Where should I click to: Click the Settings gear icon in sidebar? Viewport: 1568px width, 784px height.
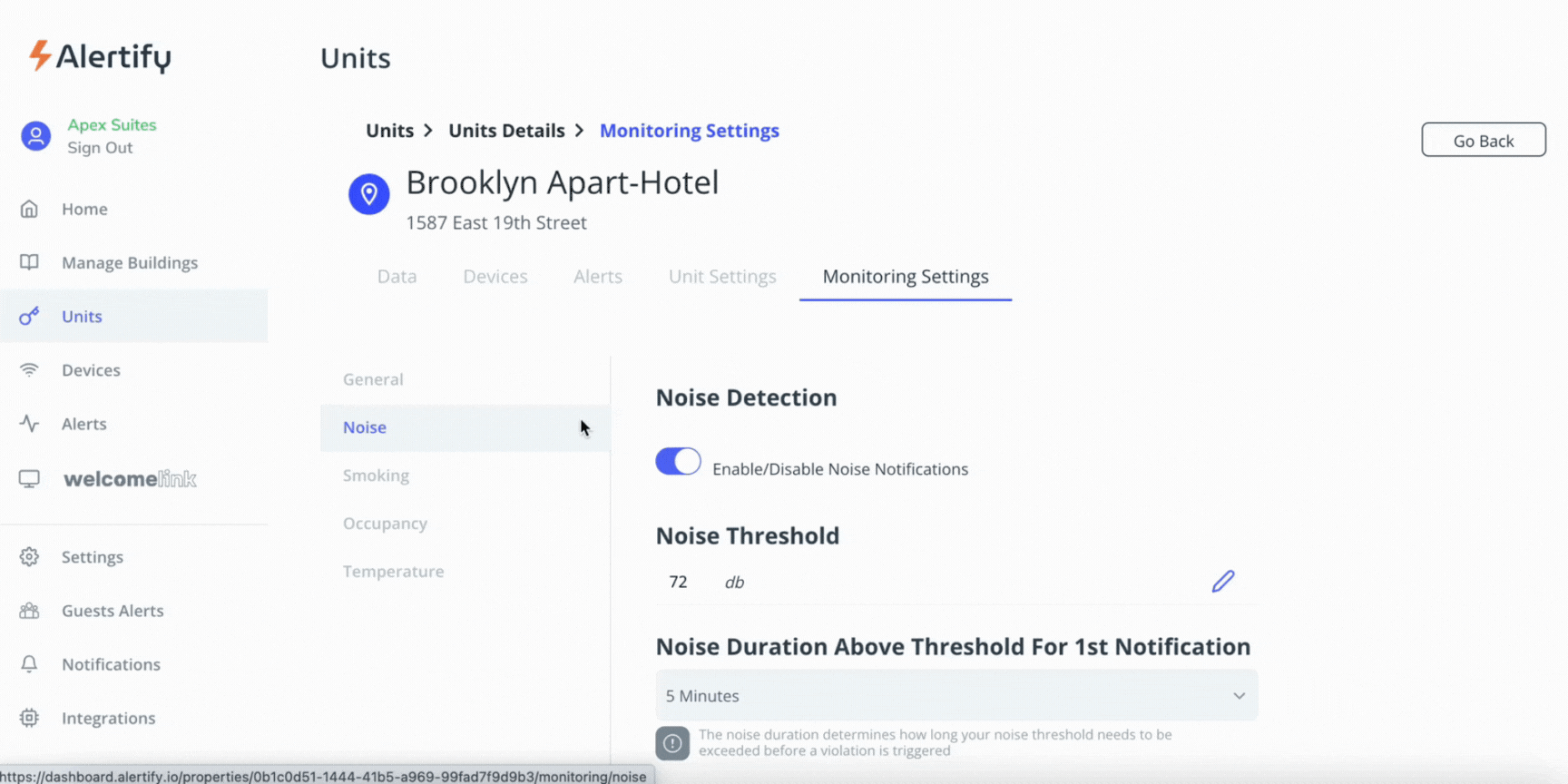(29, 557)
